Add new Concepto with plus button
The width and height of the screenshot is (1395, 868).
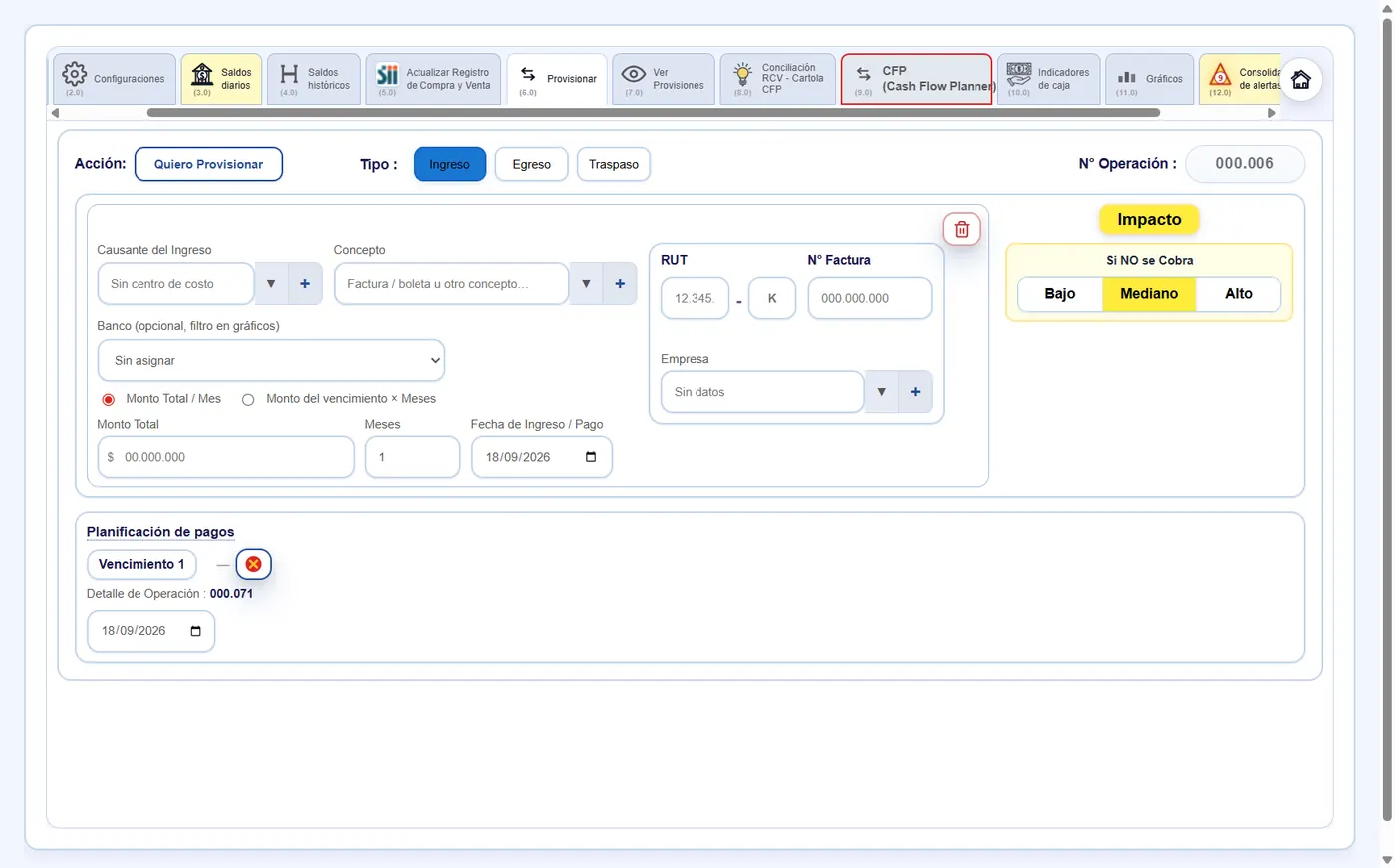pos(620,284)
